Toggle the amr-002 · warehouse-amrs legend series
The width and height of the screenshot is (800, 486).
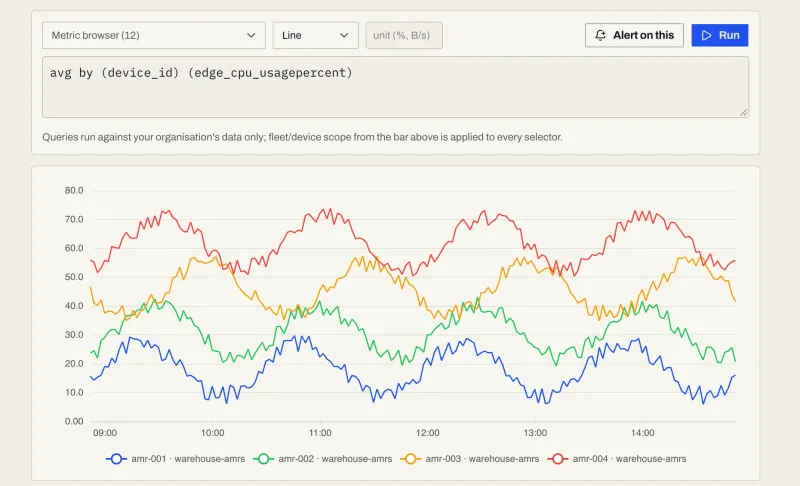coord(322,458)
